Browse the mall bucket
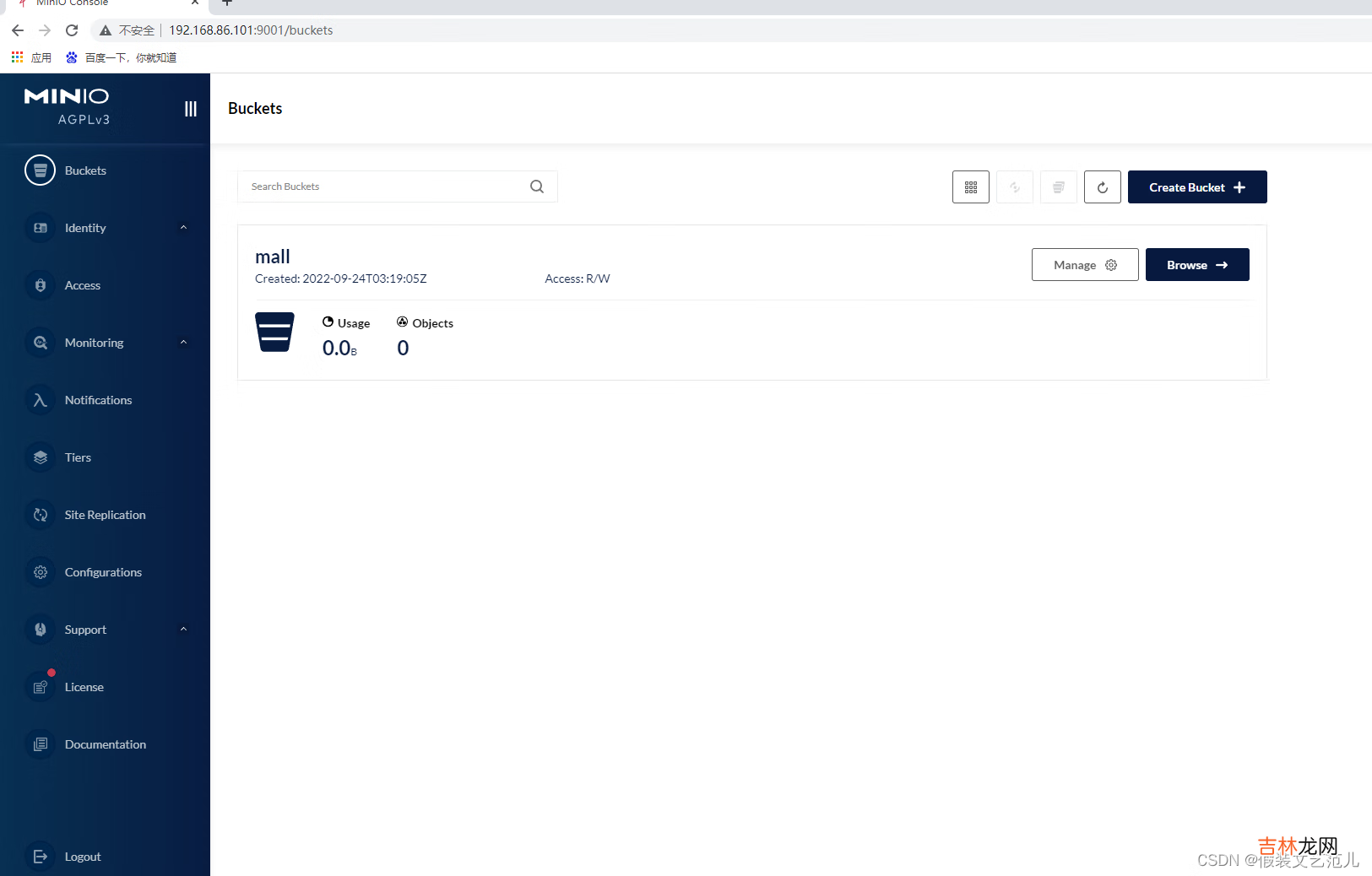Viewport: 1372px width, 876px height. pyautogui.click(x=1196, y=265)
